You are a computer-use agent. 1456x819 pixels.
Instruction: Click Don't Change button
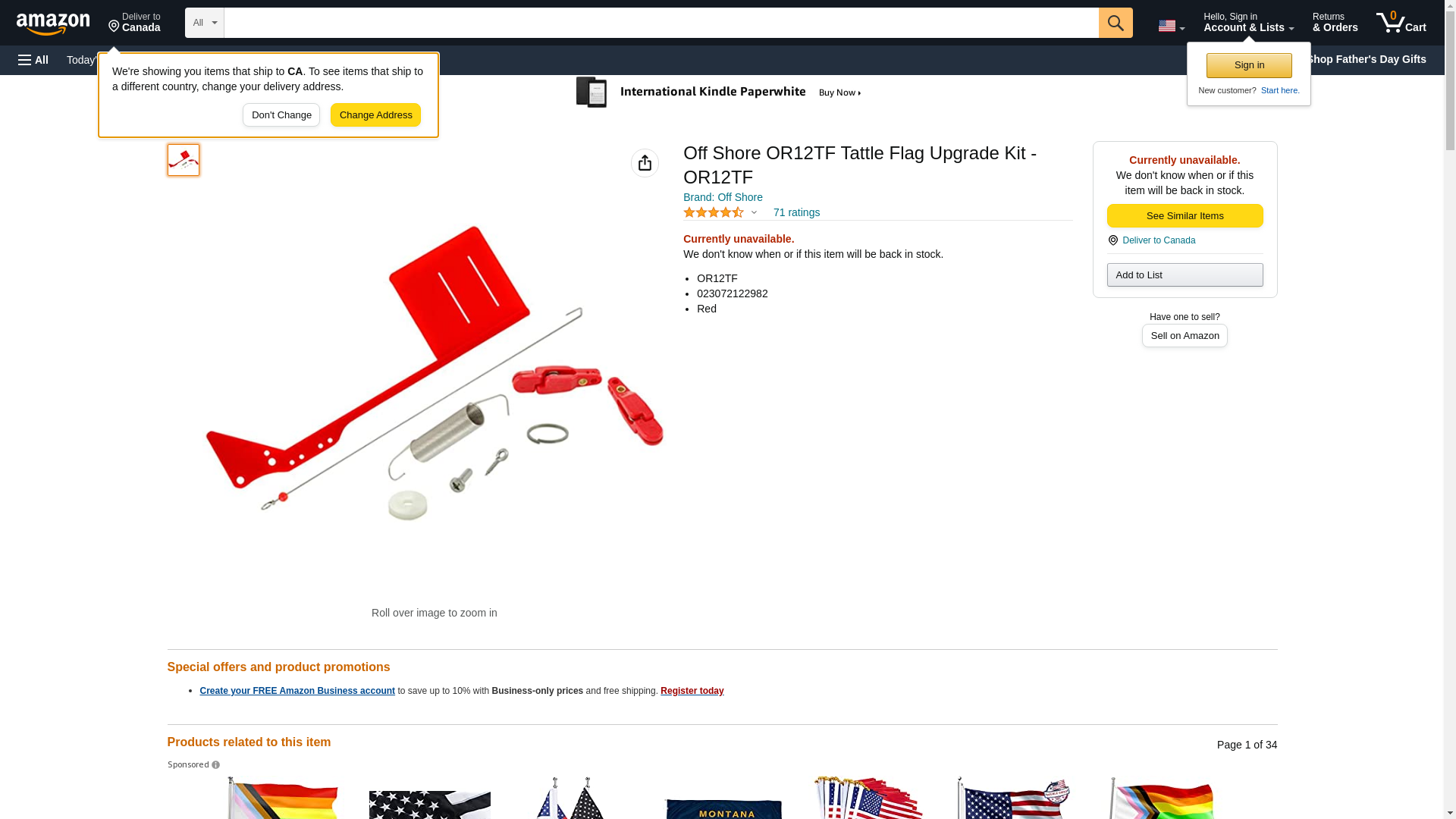click(281, 115)
